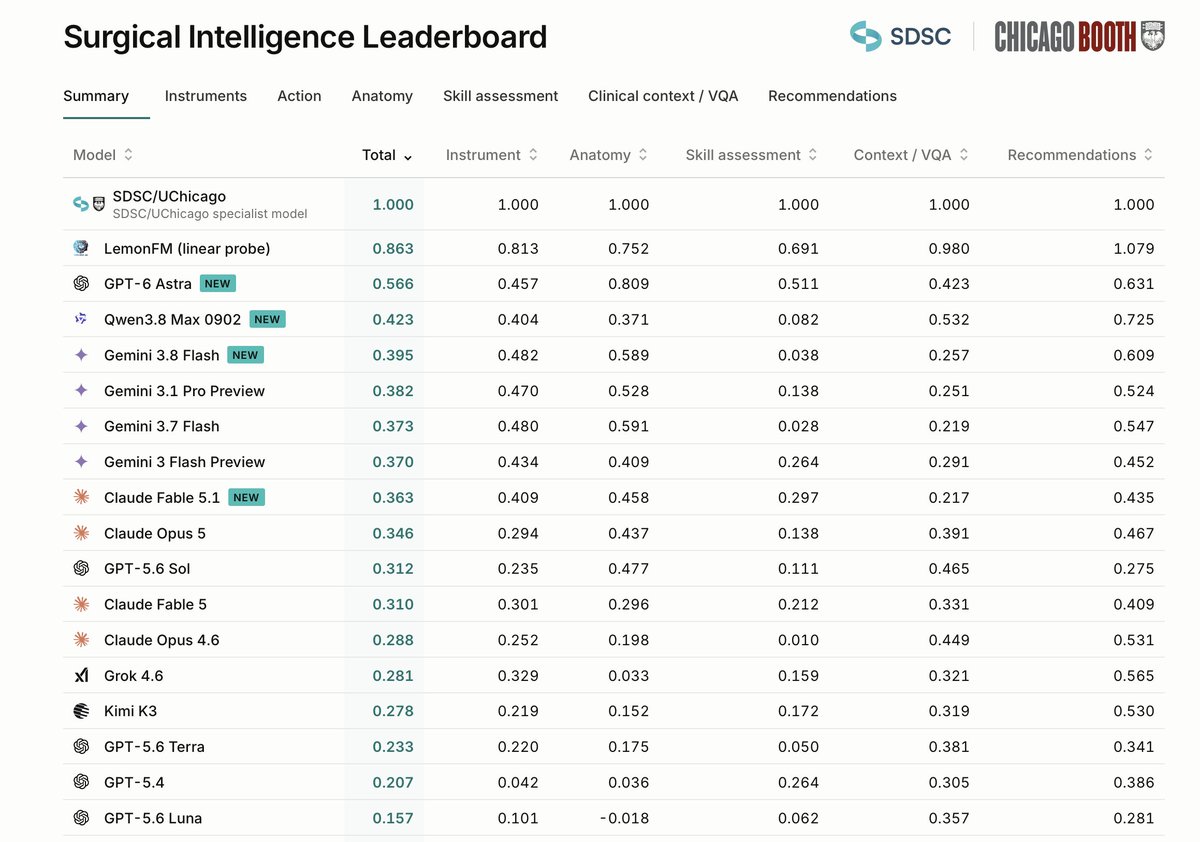Sort by the Context / VQA column header
The height and width of the screenshot is (842, 1200).
(x=911, y=155)
